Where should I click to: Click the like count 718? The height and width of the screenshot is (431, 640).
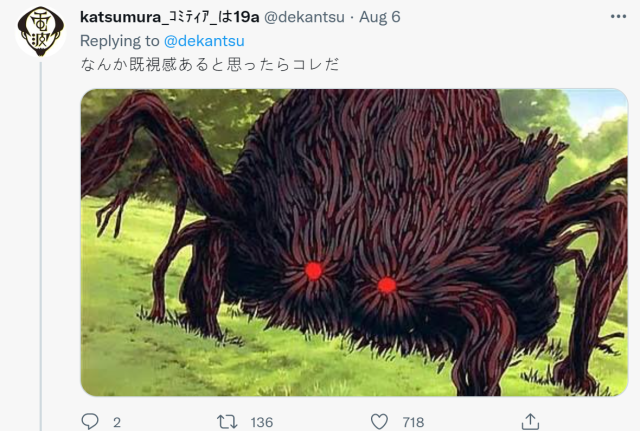pyautogui.click(x=413, y=422)
